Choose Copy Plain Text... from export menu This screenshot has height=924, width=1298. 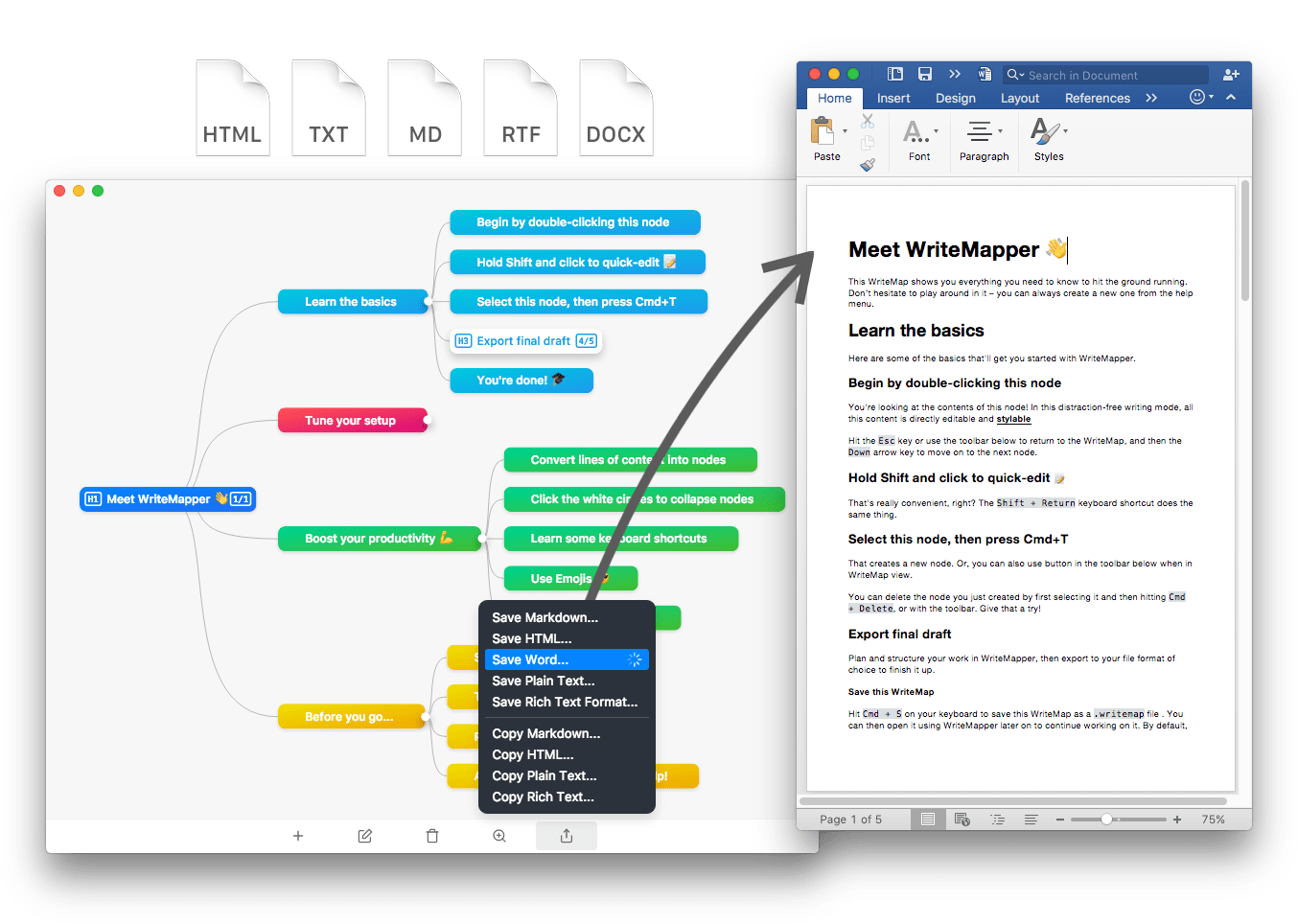point(567,775)
